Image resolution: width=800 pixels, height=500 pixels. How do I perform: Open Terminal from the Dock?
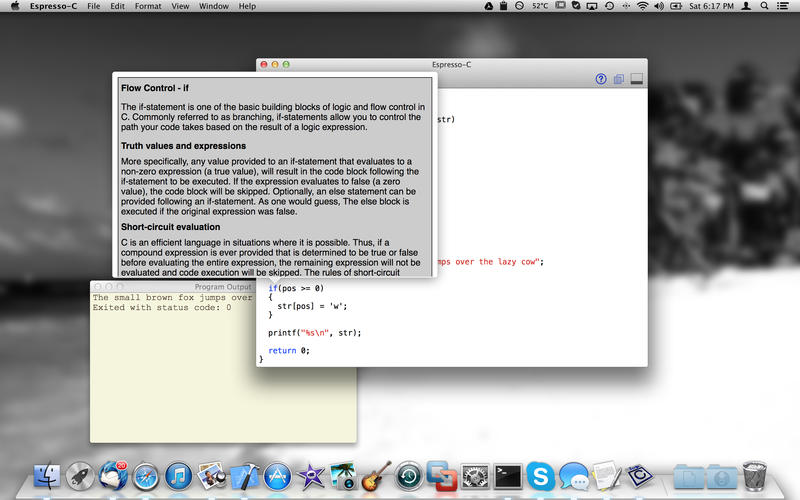[x=508, y=476]
